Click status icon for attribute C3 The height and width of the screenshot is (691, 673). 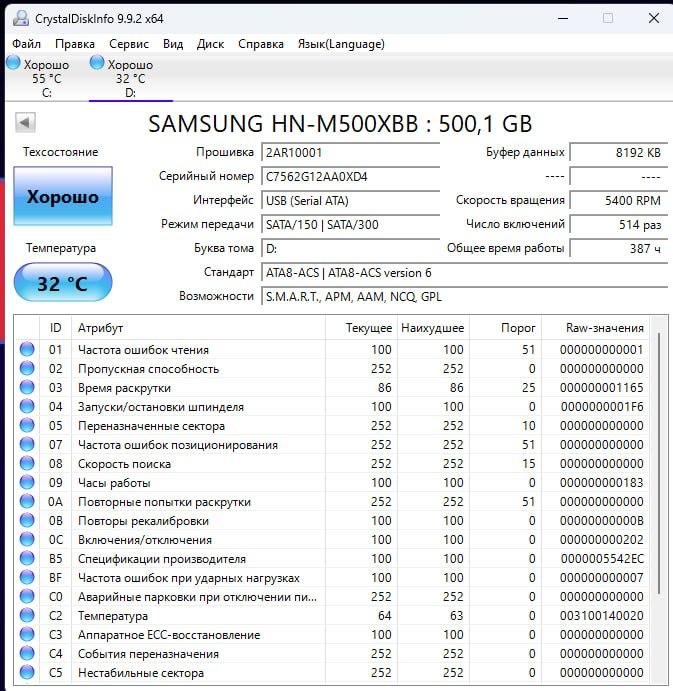point(27,634)
